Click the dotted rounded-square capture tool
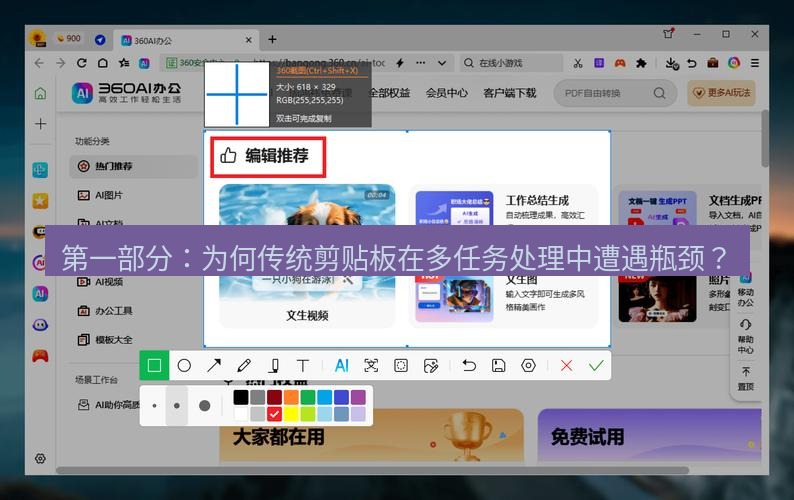 tap(401, 365)
